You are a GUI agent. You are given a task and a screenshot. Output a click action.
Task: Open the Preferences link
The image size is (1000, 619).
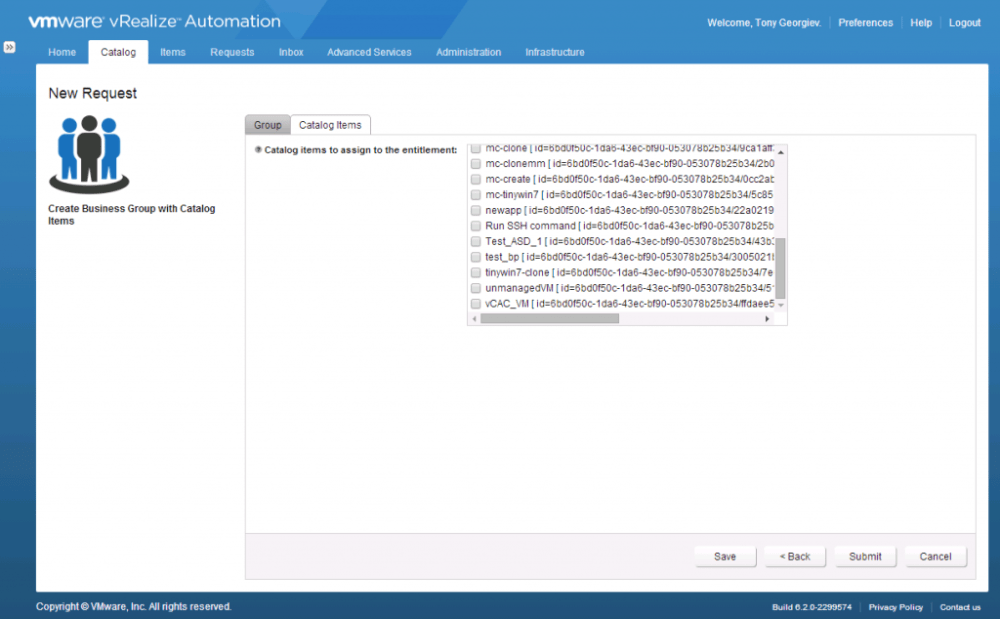pos(865,23)
